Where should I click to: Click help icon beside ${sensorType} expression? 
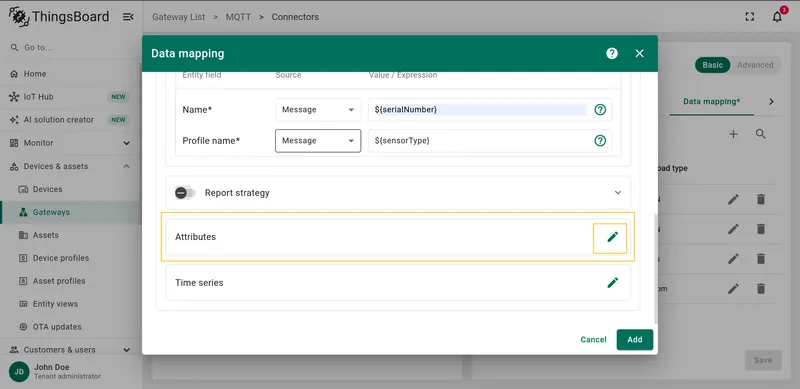[x=600, y=141]
